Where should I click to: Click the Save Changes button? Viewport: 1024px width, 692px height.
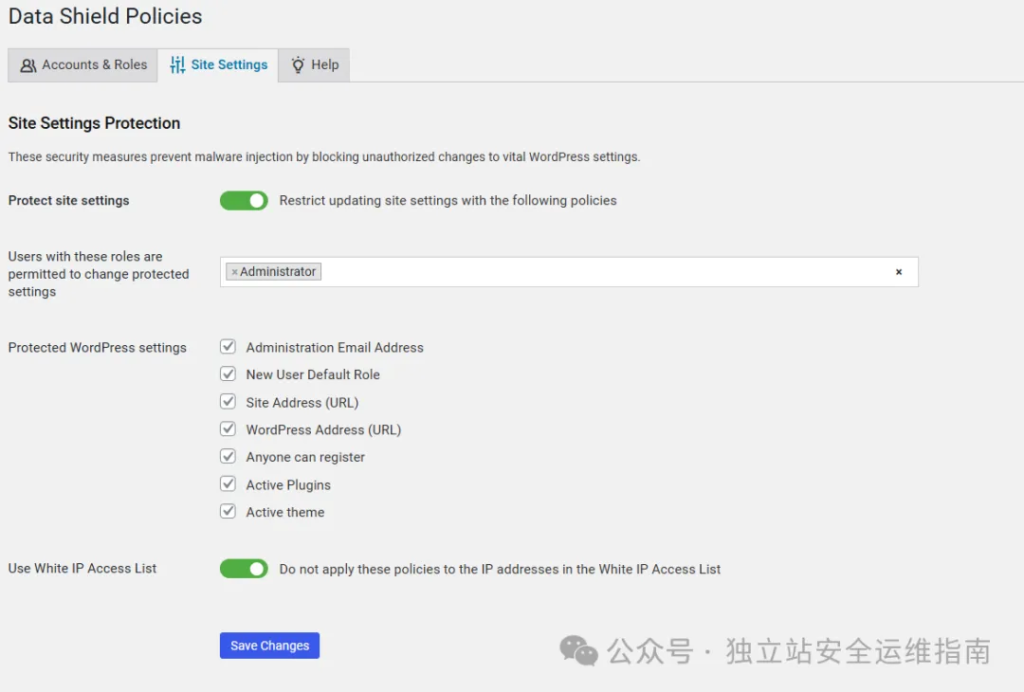[x=270, y=645]
